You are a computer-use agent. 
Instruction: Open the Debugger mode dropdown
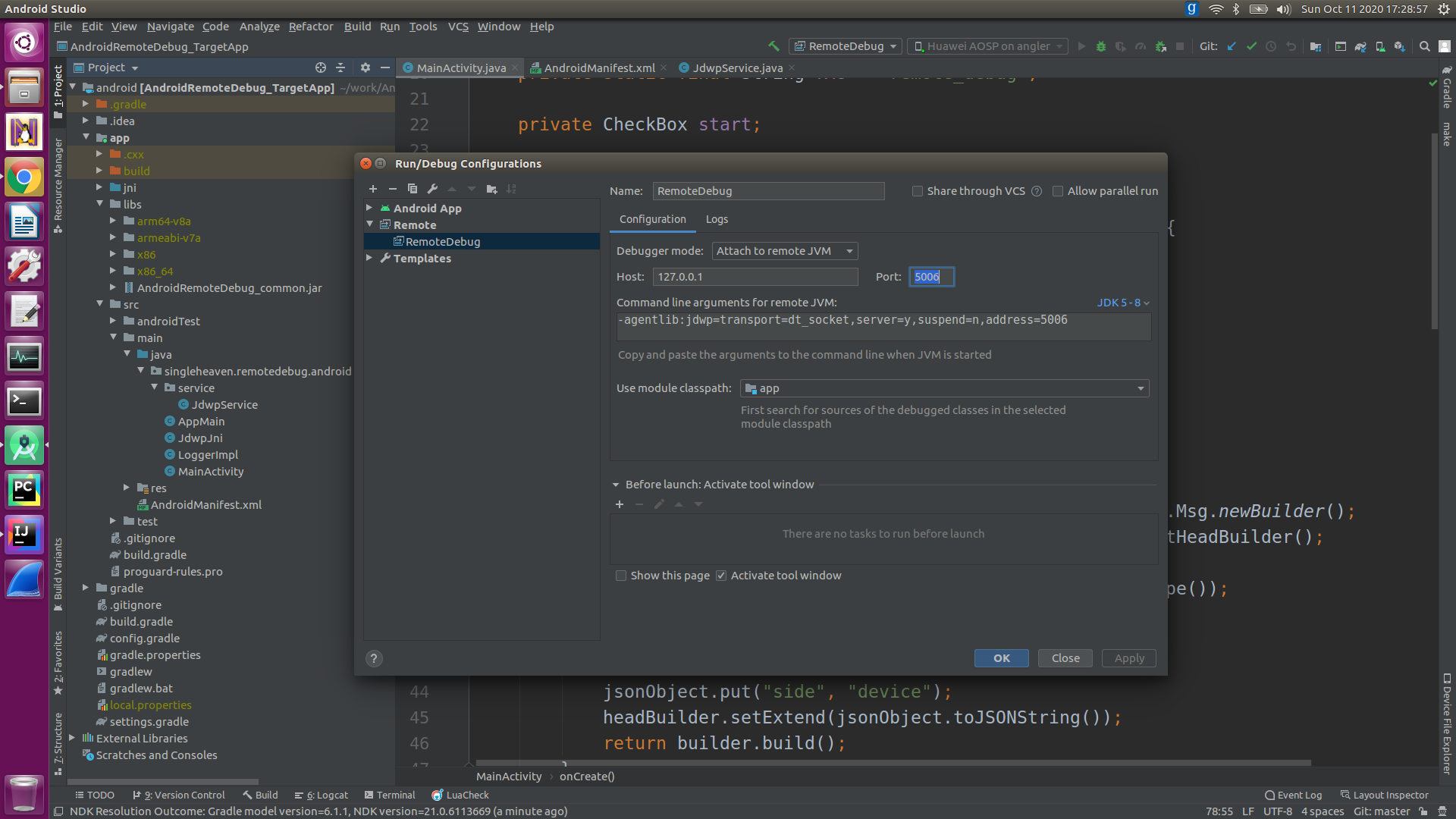784,251
